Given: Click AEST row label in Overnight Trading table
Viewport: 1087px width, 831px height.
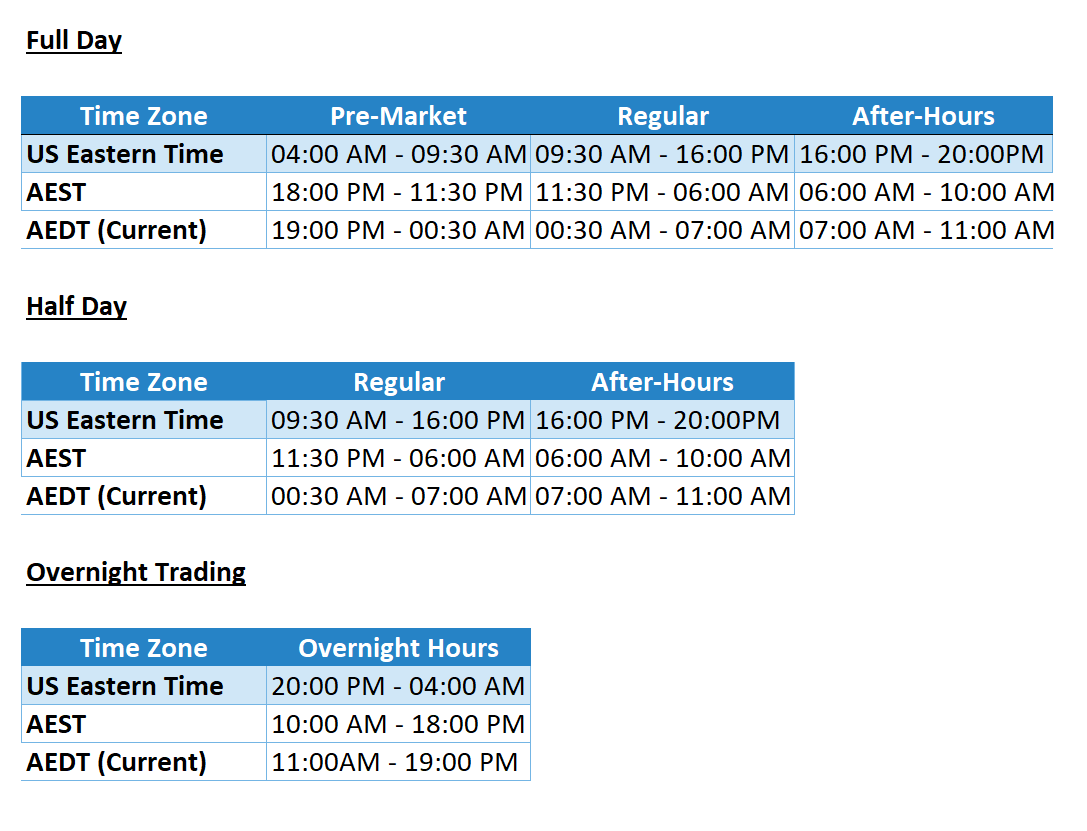Looking at the screenshot, I should click(57, 724).
